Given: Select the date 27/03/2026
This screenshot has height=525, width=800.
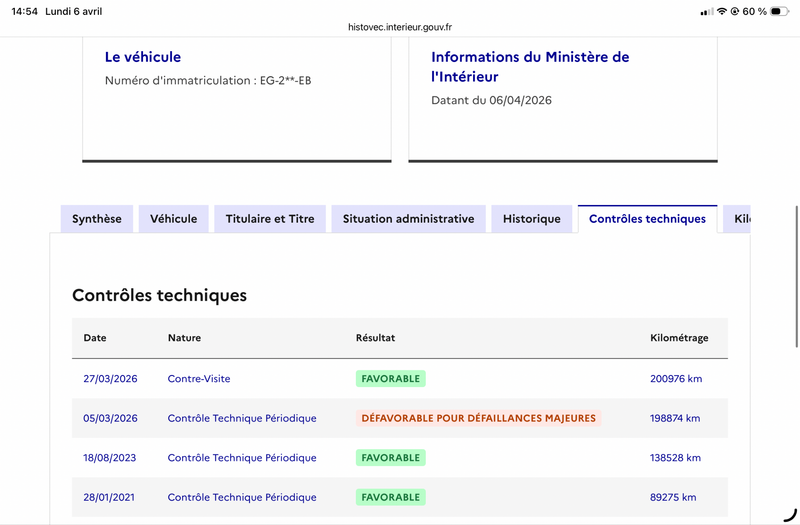Looking at the screenshot, I should pos(110,379).
